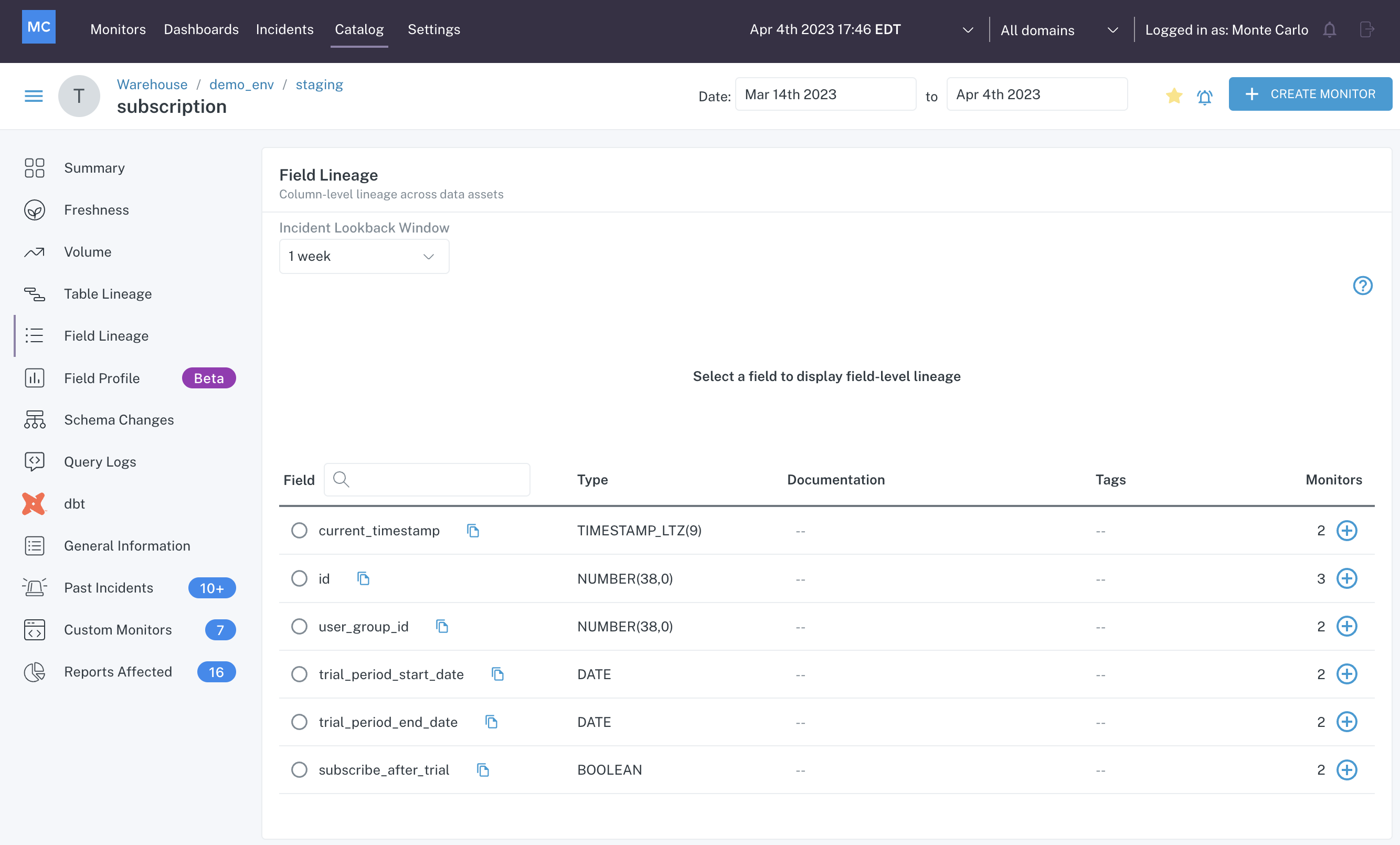Click the end date field Apr 4th 2023

coord(1036,94)
